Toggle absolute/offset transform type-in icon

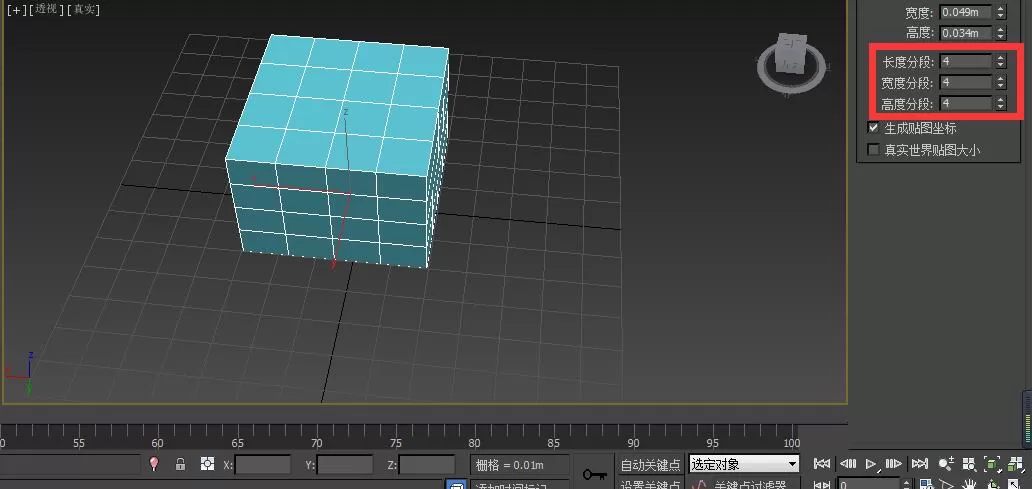(207, 464)
